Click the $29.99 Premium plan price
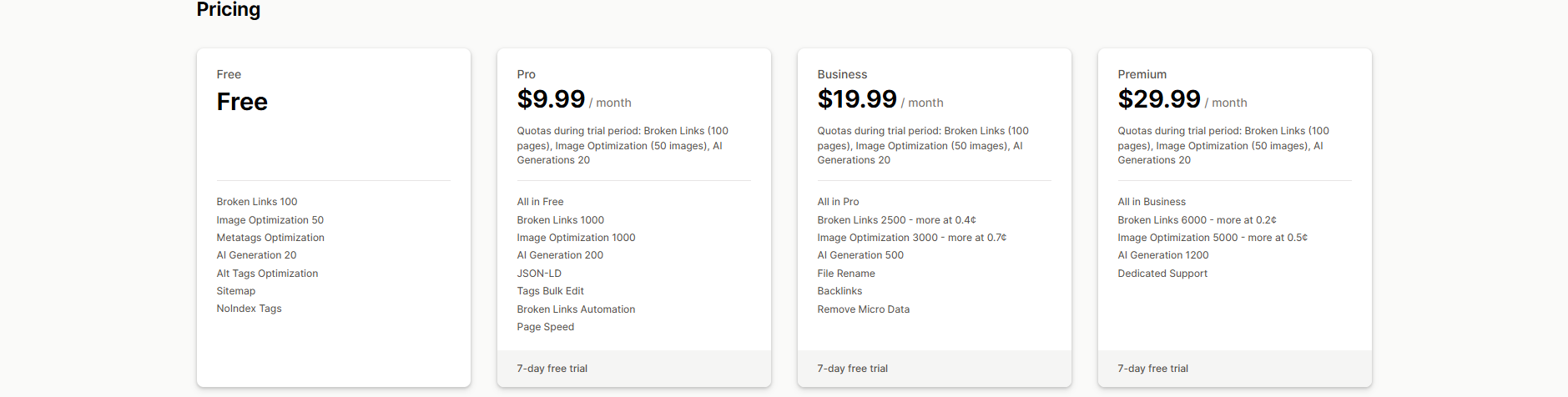Image resolution: width=1568 pixels, height=397 pixels. point(1158,99)
